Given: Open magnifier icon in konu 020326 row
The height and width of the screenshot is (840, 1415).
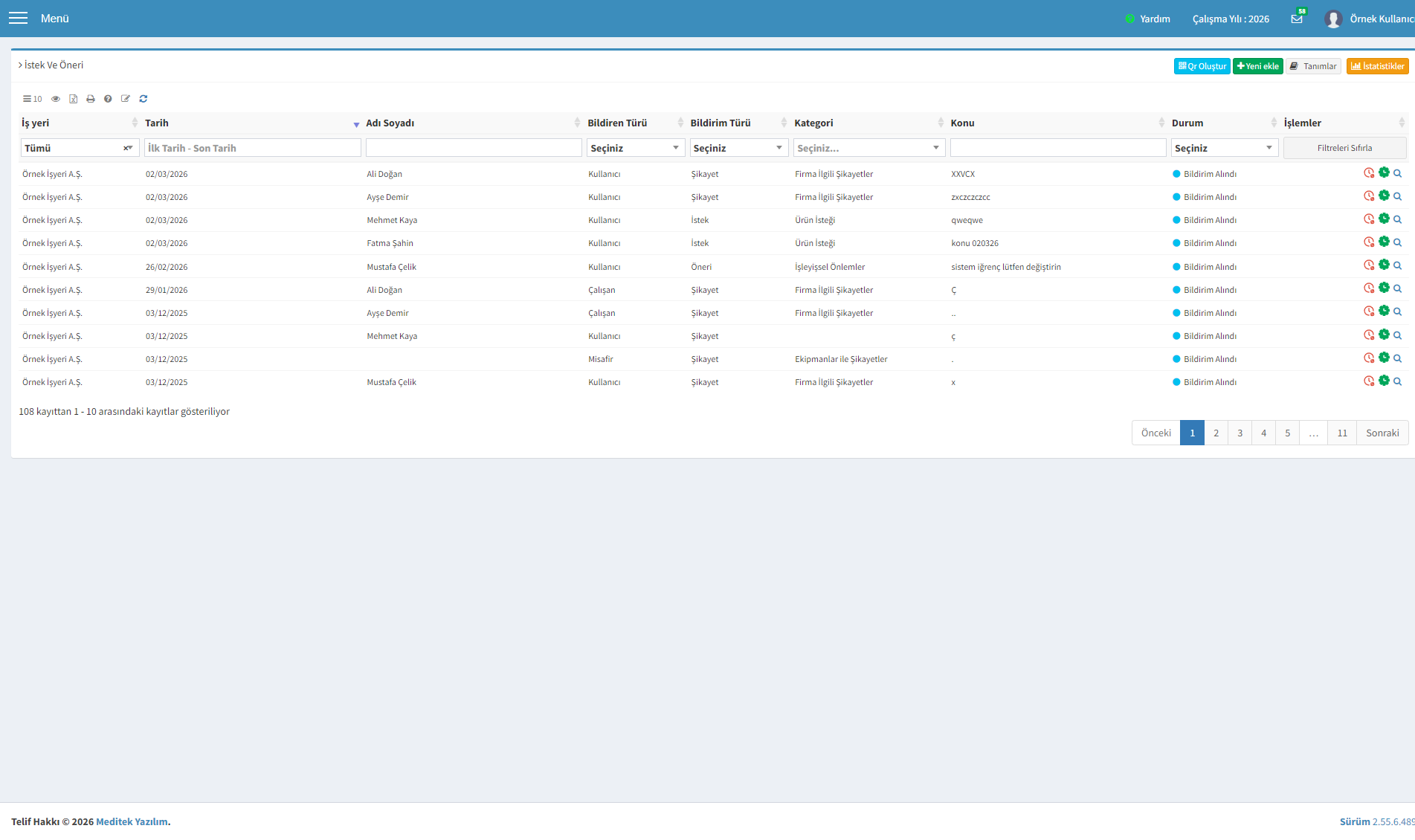Looking at the screenshot, I should pyautogui.click(x=1398, y=242).
